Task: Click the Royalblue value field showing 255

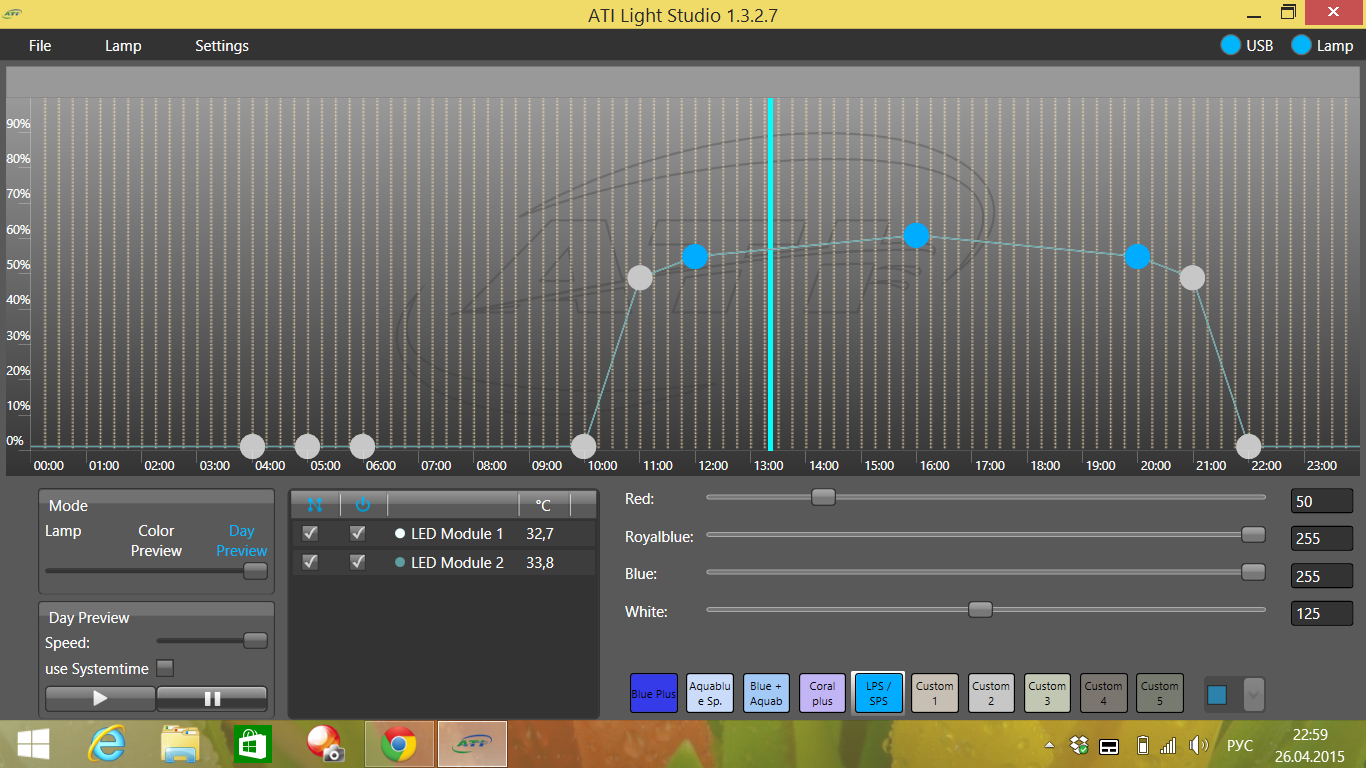Action: coord(1322,538)
